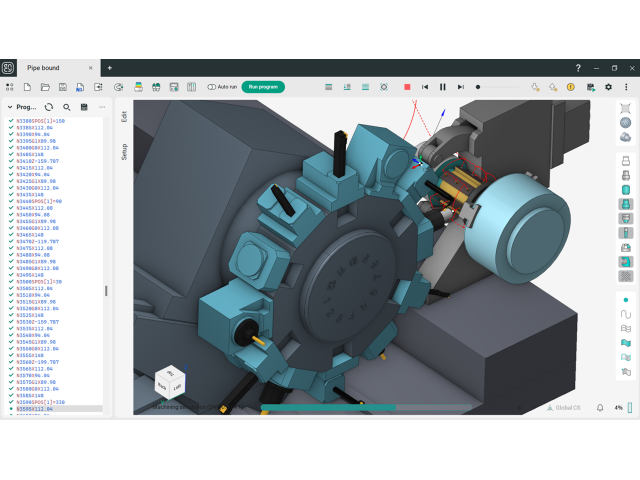
Task: Click the view orientation cube
Action: coord(169,380)
